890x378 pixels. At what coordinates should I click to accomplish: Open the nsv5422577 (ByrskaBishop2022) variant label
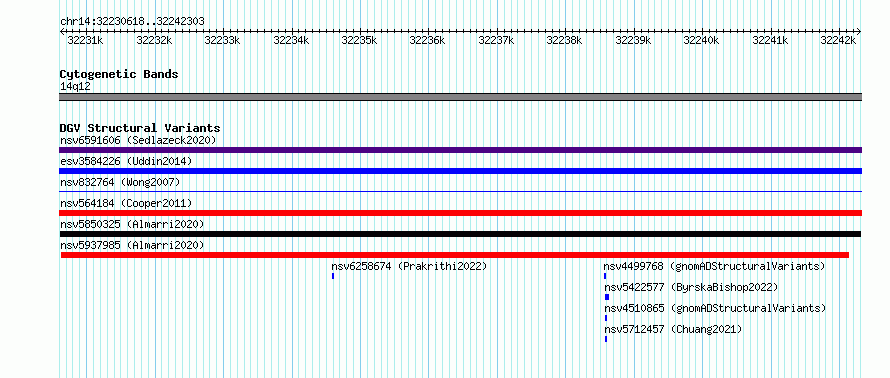coord(691,287)
